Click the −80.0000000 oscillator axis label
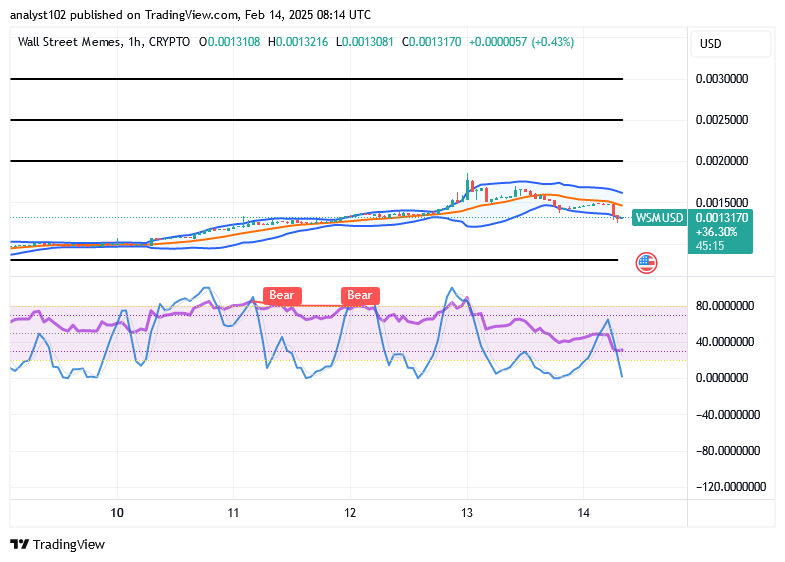Screen dimensions: 785x562 [x=728, y=451]
